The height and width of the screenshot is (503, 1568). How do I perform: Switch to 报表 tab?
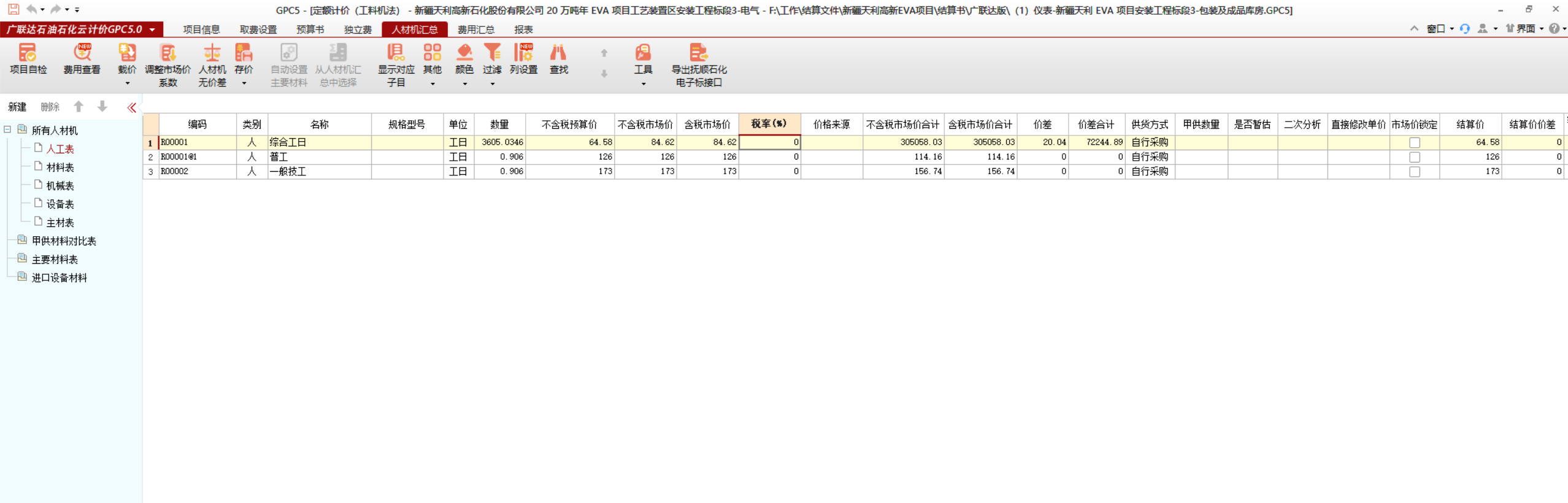pos(523,29)
